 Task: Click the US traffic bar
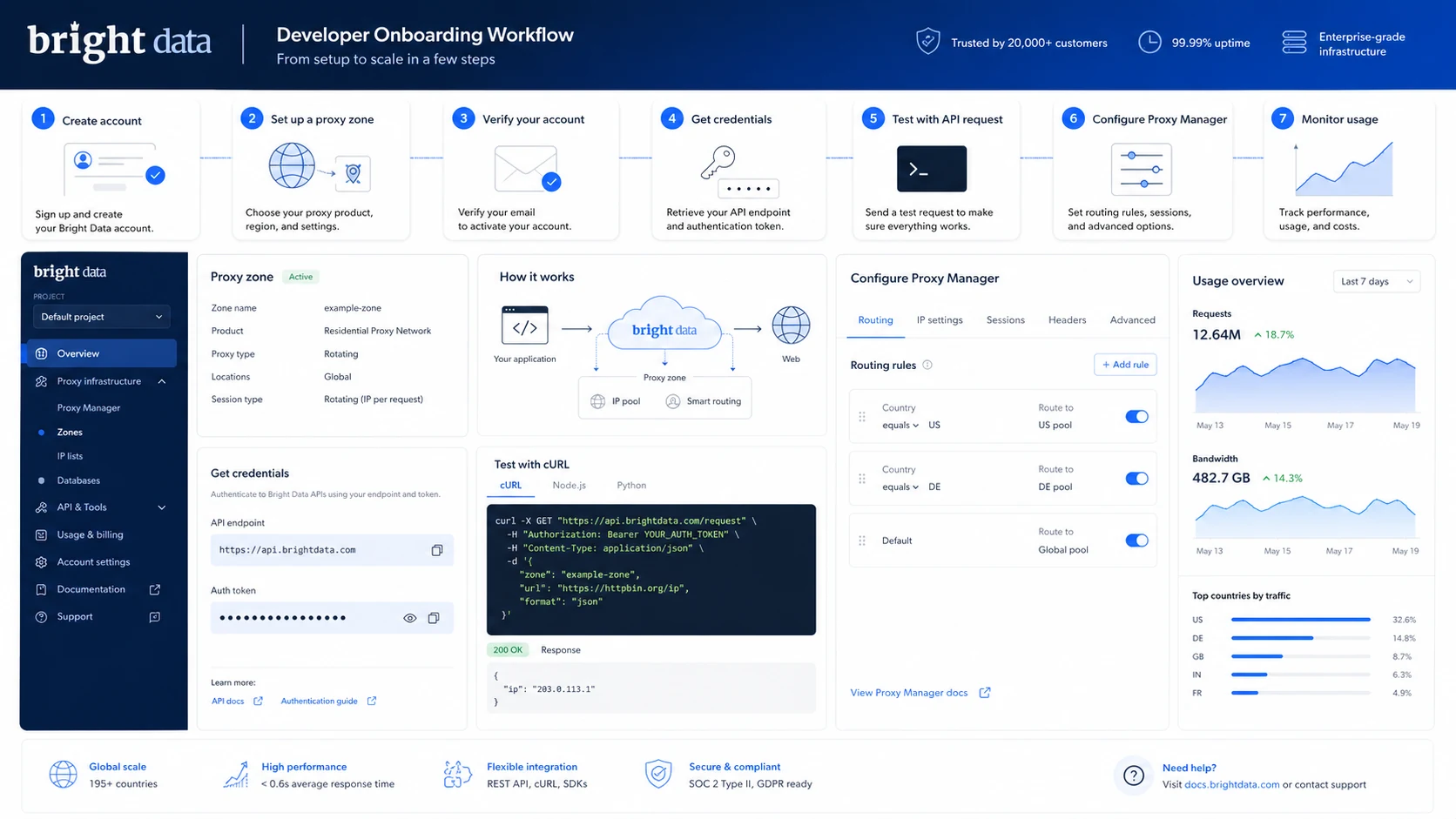(1301, 620)
